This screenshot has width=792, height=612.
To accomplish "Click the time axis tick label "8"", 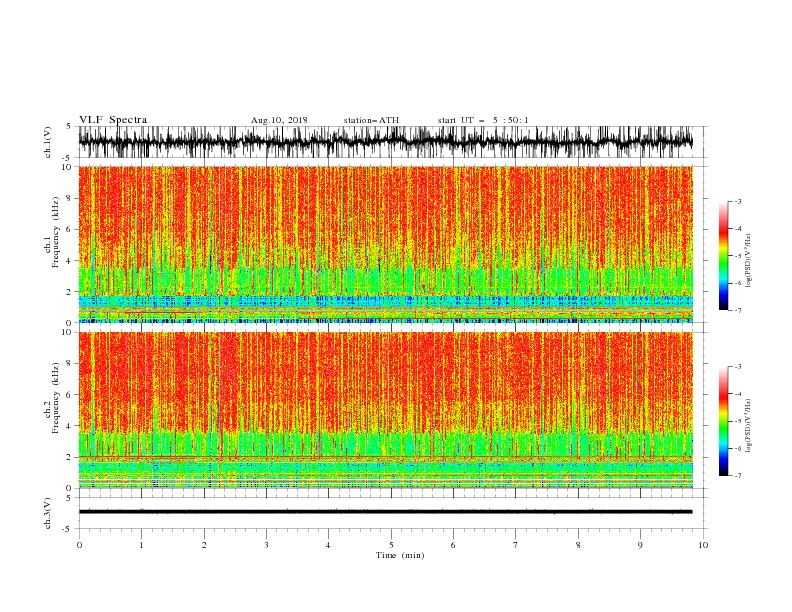I will 578,545.
